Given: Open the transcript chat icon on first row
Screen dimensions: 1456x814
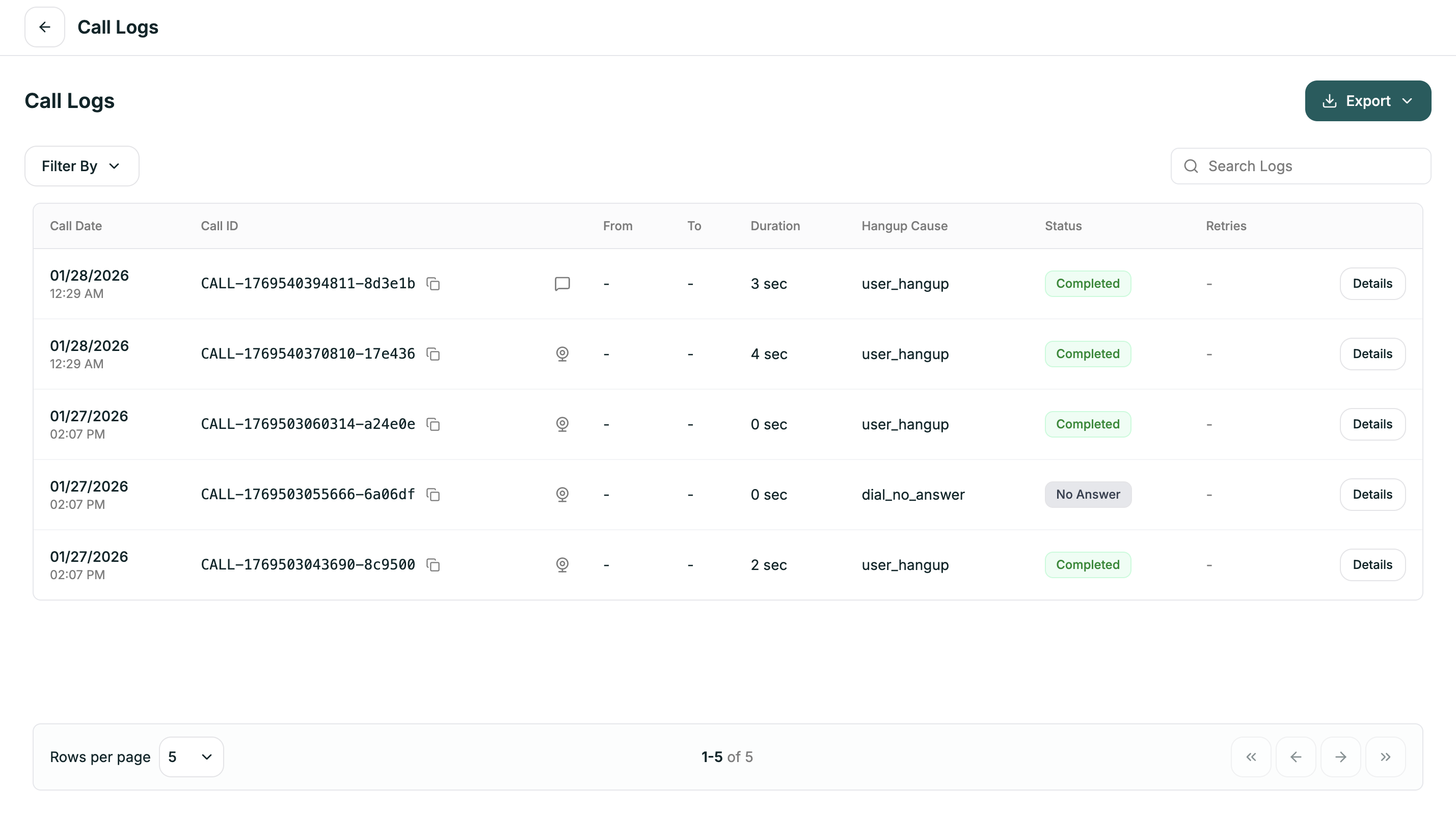Looking at the screenshot, I should (562, 284).
